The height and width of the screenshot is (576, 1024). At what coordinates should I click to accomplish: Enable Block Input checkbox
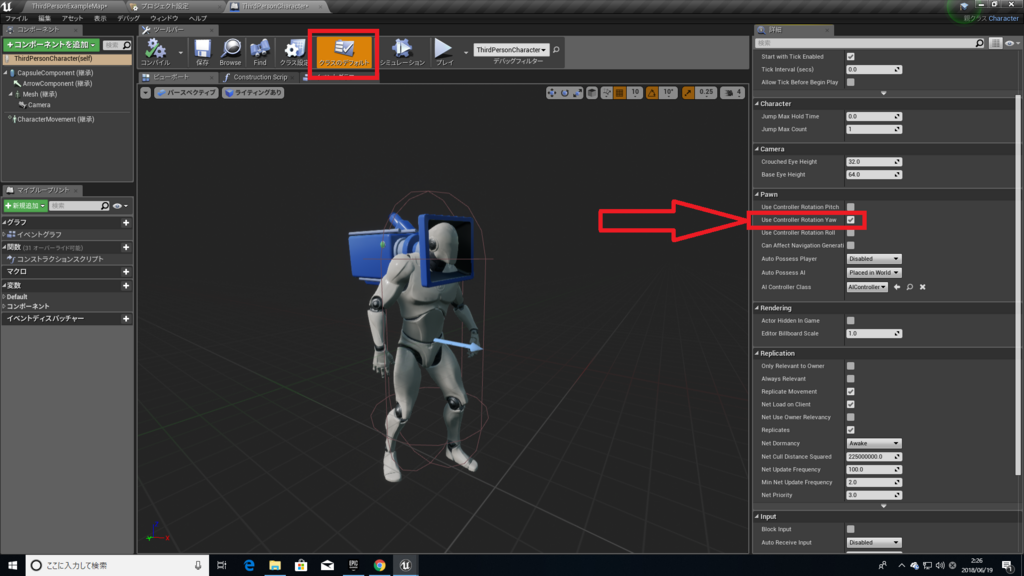pyautogui.click(x=850, y=530)
